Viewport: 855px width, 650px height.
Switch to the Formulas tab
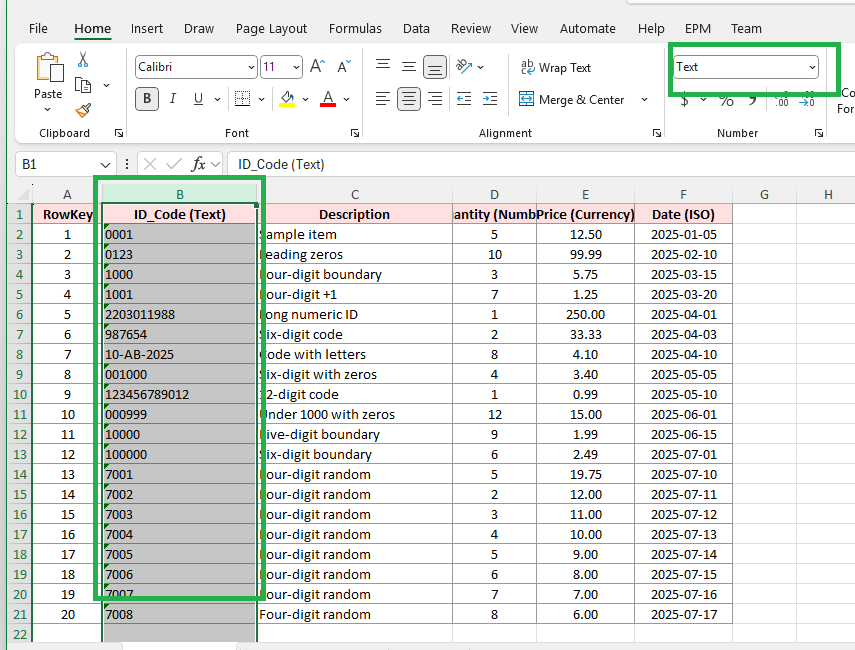[x=358, y=28]
